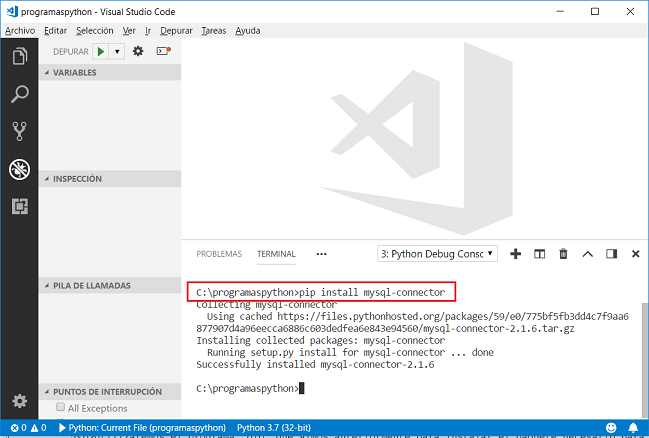649x438 pixels.
Task: Open the Ayuda menu
Action: coord(248,31)
